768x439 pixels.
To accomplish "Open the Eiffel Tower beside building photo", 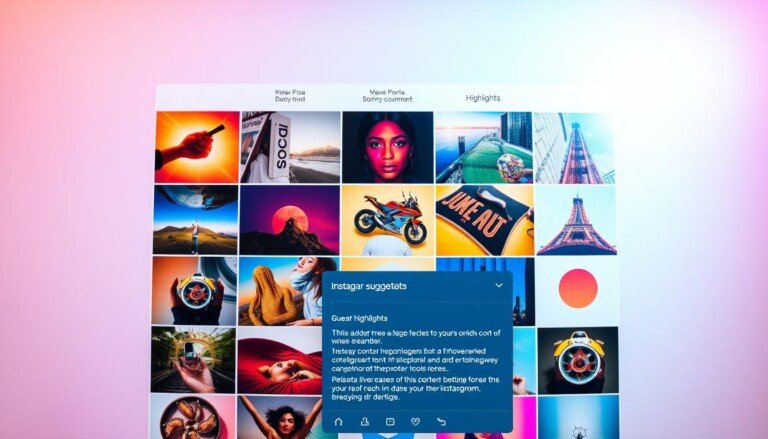I will [x=574, y=147].
